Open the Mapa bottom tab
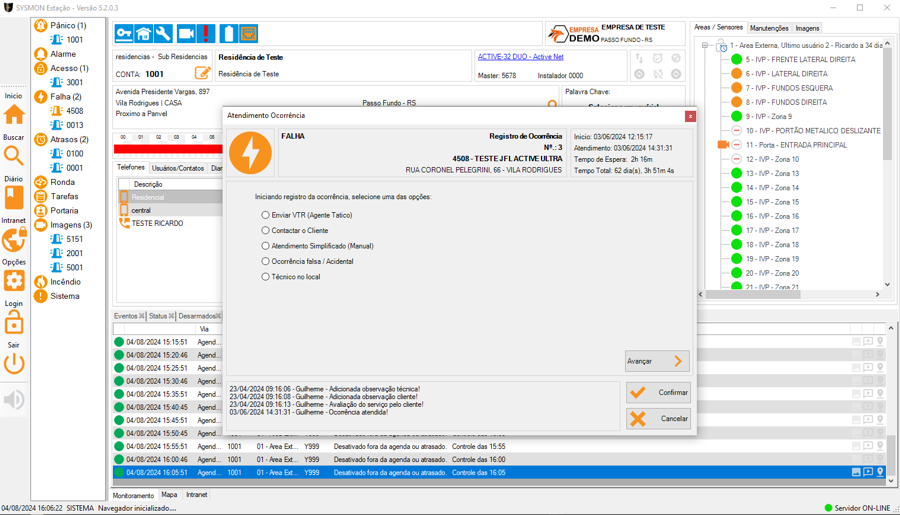Image resolution: width=900 pixels, height=515 pixels. (169, 495)
